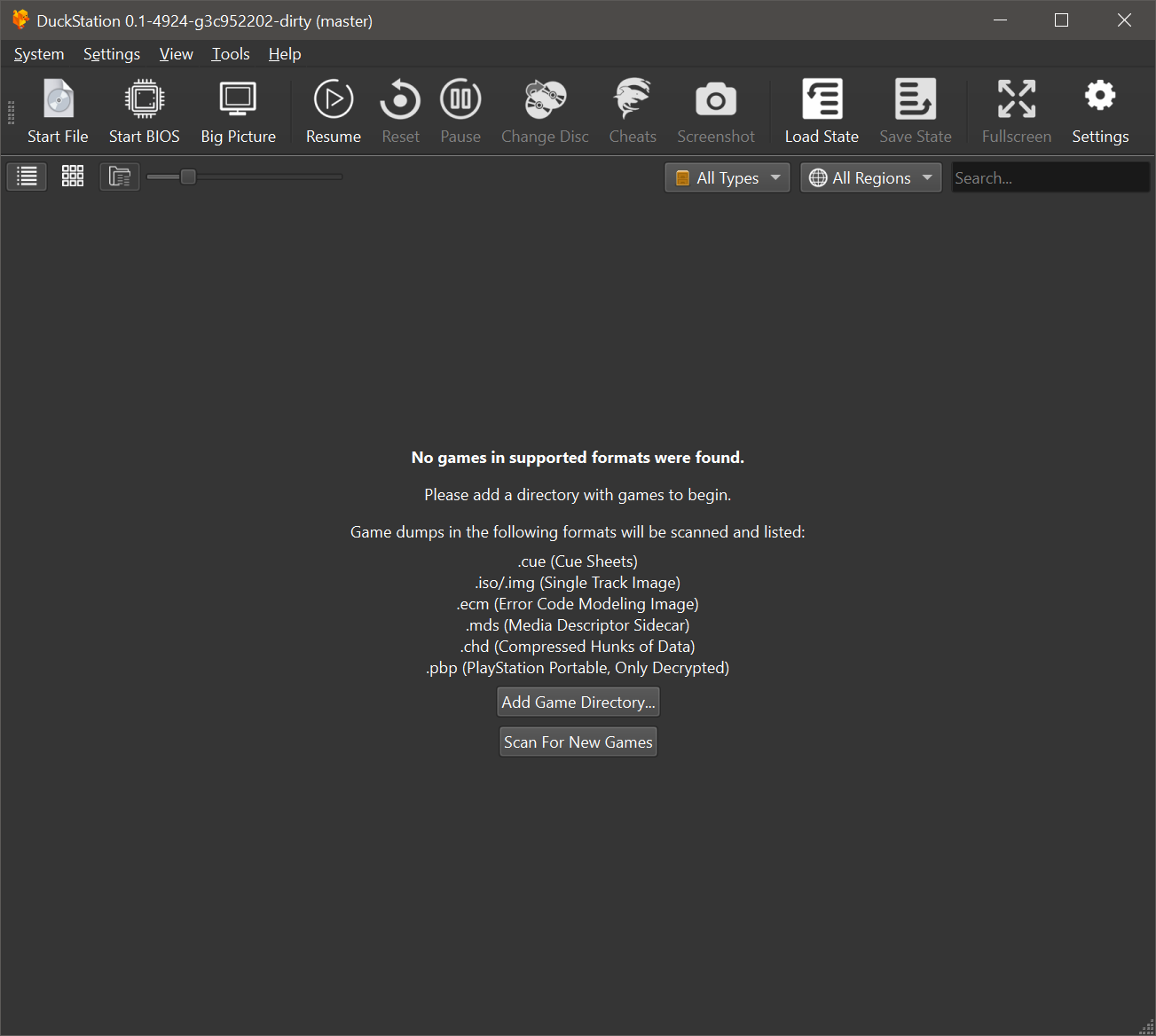Click the toolbar drag handle

click(x=11, y=112)
